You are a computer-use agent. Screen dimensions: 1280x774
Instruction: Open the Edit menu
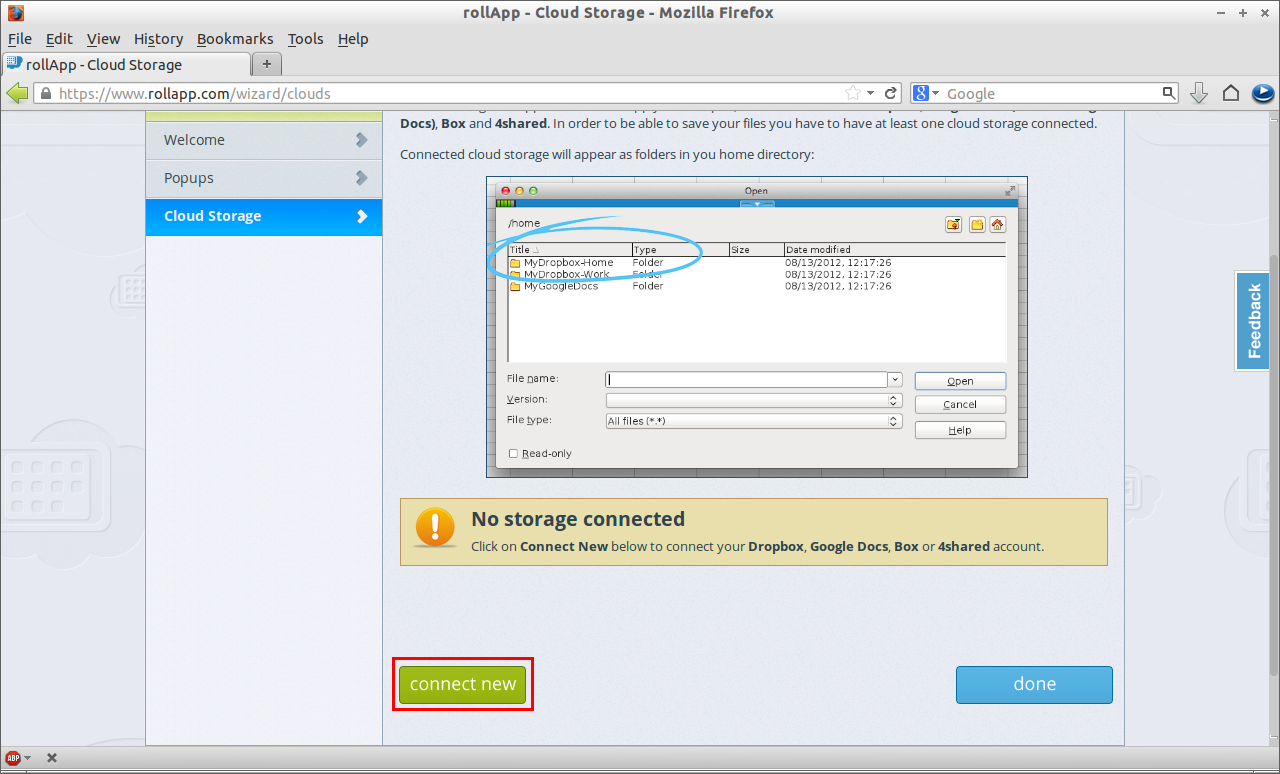click(59, 39)
